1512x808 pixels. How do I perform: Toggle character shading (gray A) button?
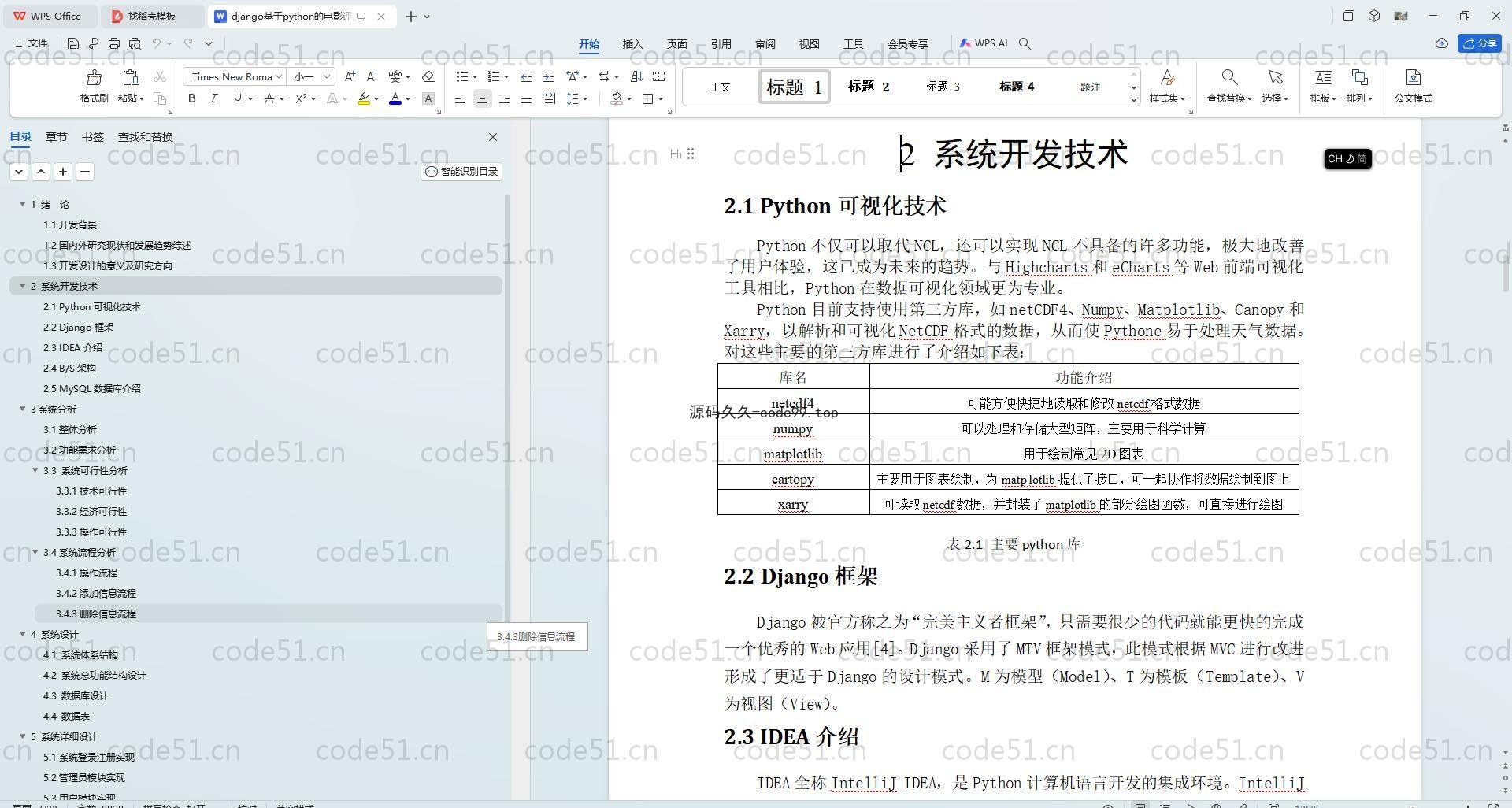coord(428,98)
